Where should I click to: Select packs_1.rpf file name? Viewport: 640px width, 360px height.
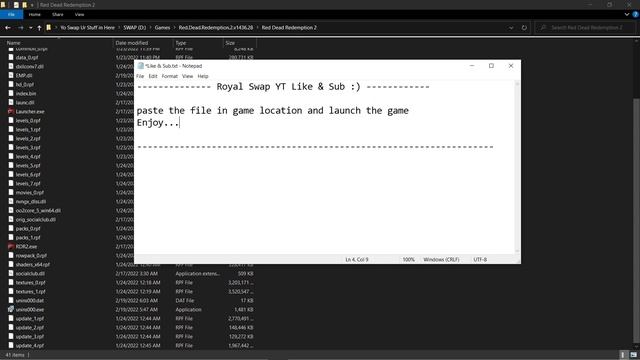pos(28,238)
